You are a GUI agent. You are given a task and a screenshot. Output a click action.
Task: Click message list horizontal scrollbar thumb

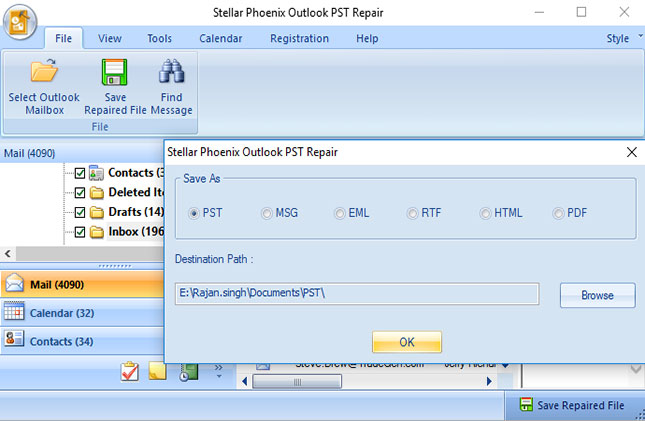(x=297, y=382)
